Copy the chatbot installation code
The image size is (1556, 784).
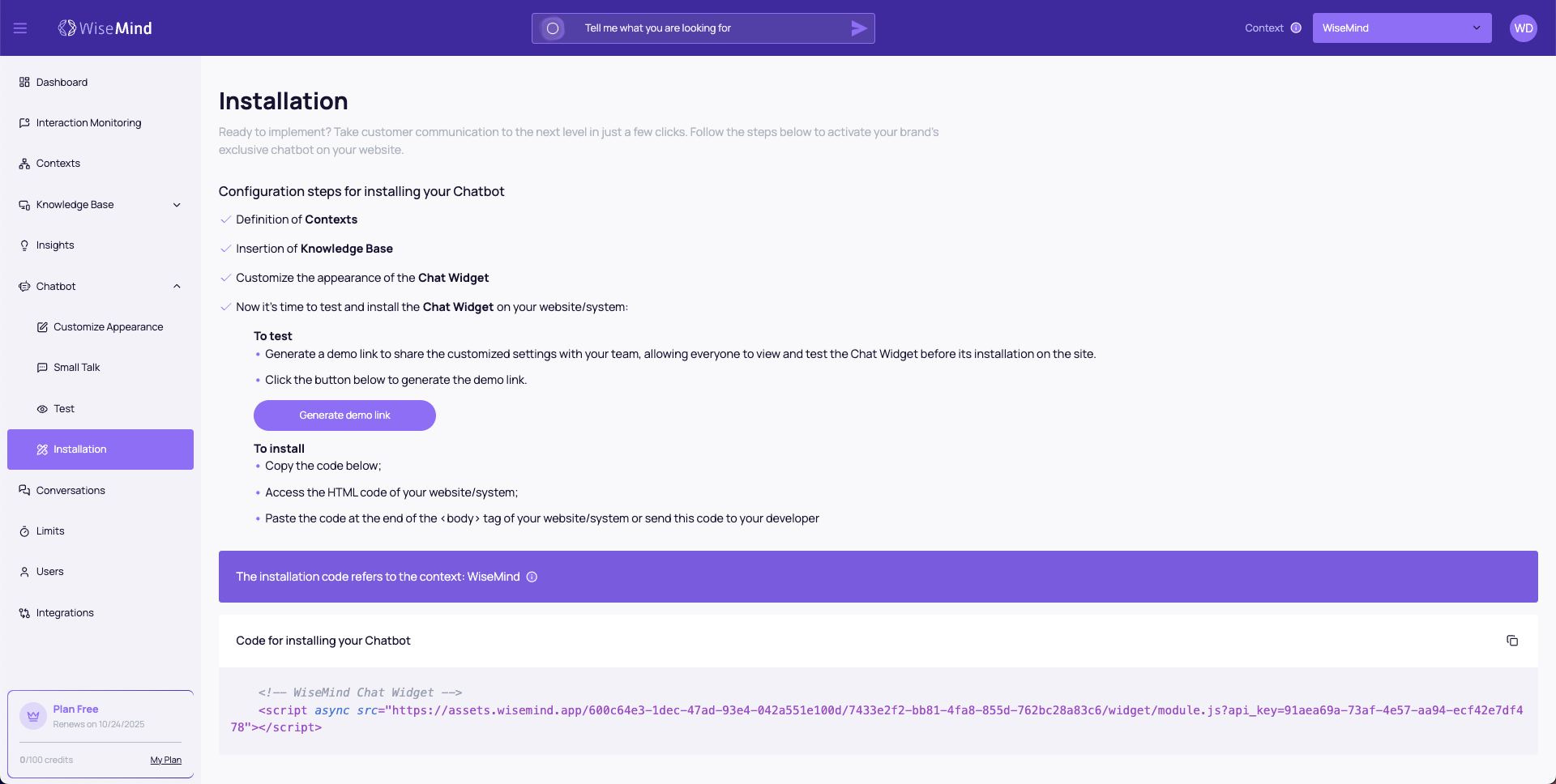pos(1511,641)
